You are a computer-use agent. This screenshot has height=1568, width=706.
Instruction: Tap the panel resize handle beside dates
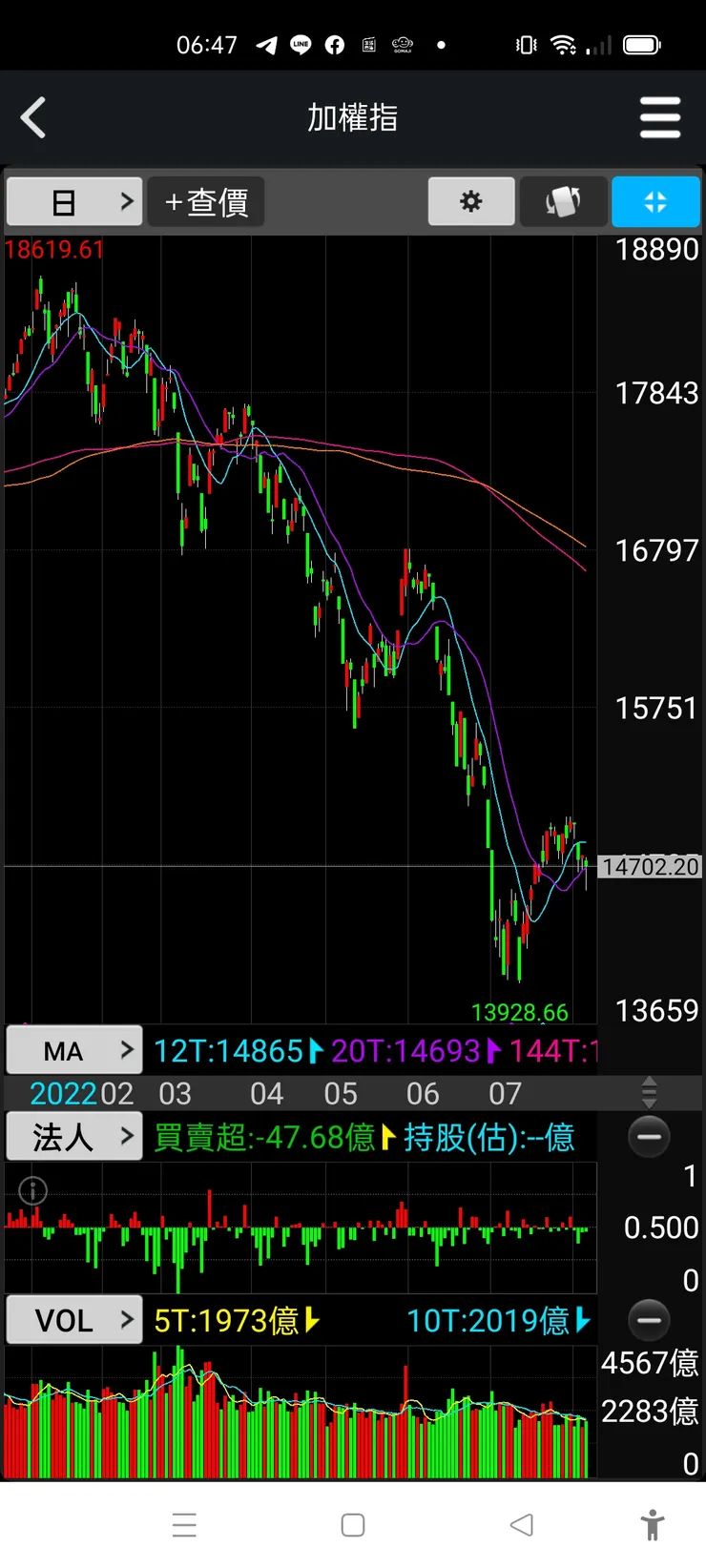[x=649, y=1092]
